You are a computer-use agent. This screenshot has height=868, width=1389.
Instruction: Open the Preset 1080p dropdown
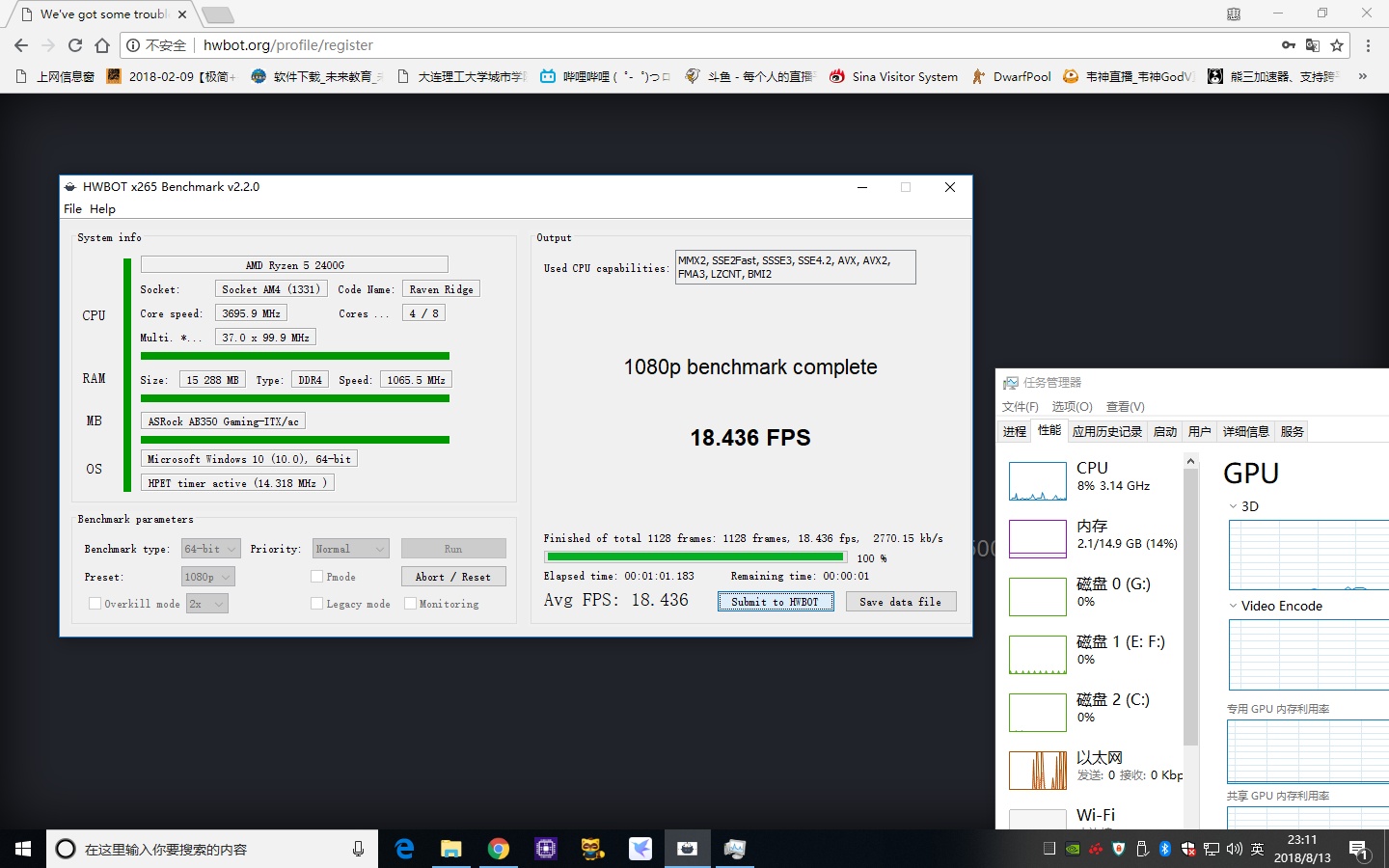tap(208, 577)
